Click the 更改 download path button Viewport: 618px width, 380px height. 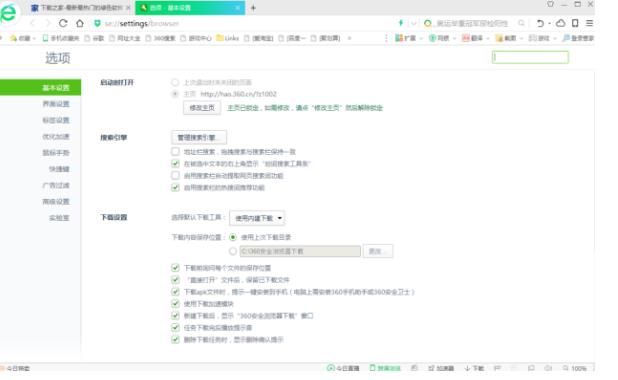point(378,251)
